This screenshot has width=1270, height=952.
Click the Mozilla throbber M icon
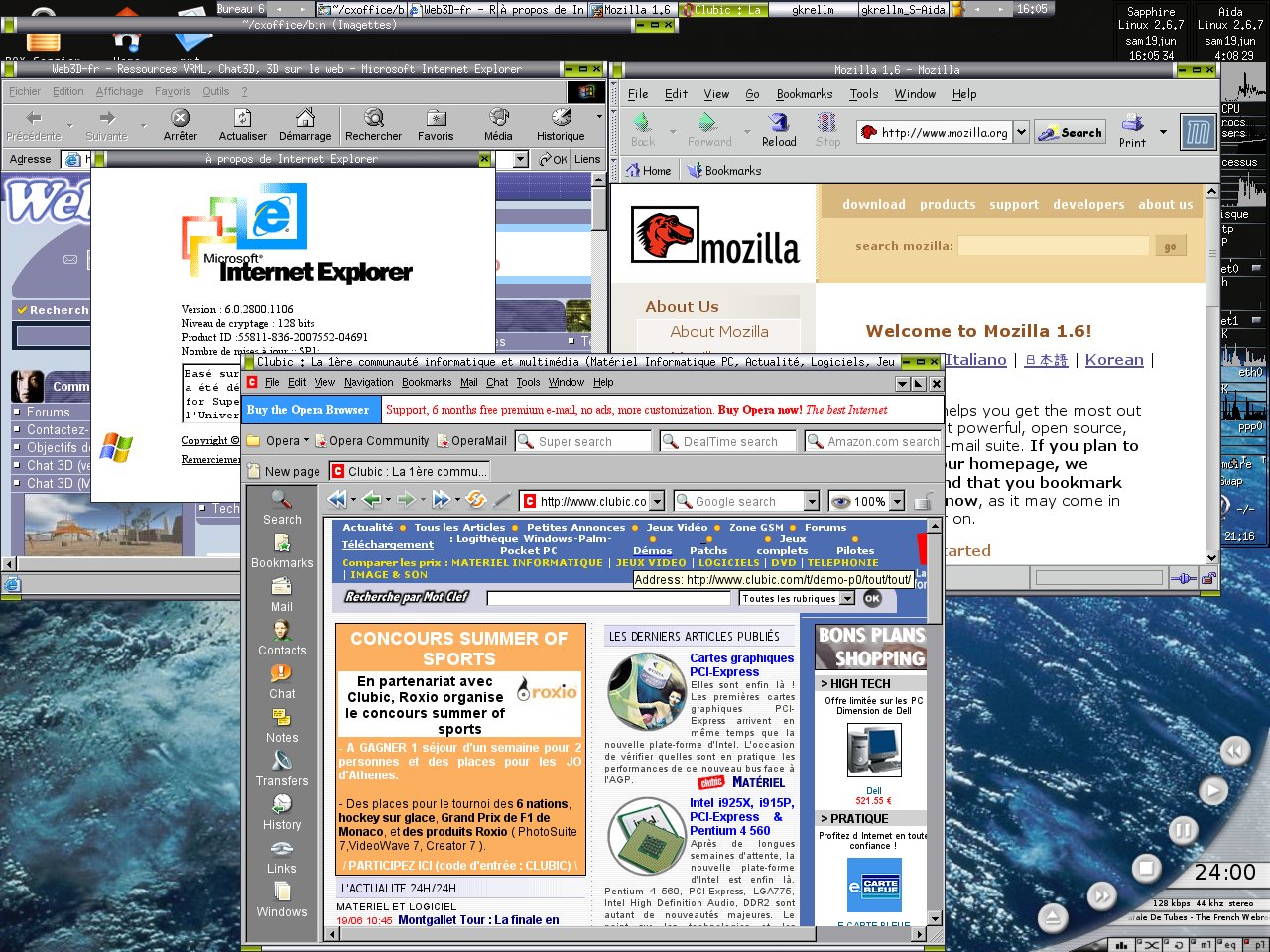[1198, 131]
